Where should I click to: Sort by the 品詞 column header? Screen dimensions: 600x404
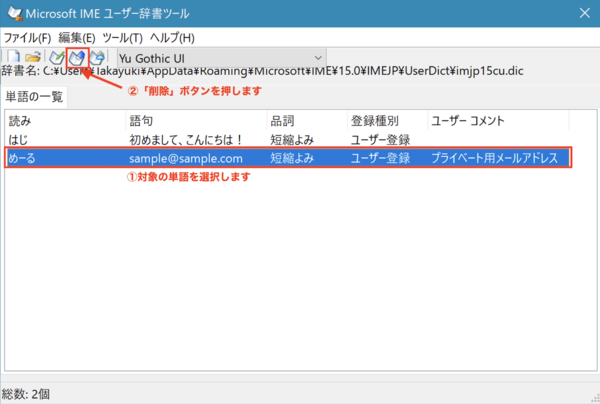pyautogui.click(x=307, y=121)
